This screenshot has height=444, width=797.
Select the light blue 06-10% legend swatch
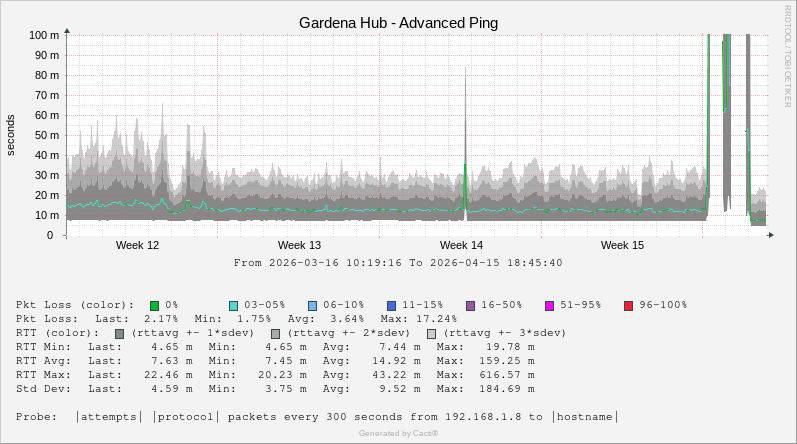click(312, 305)
